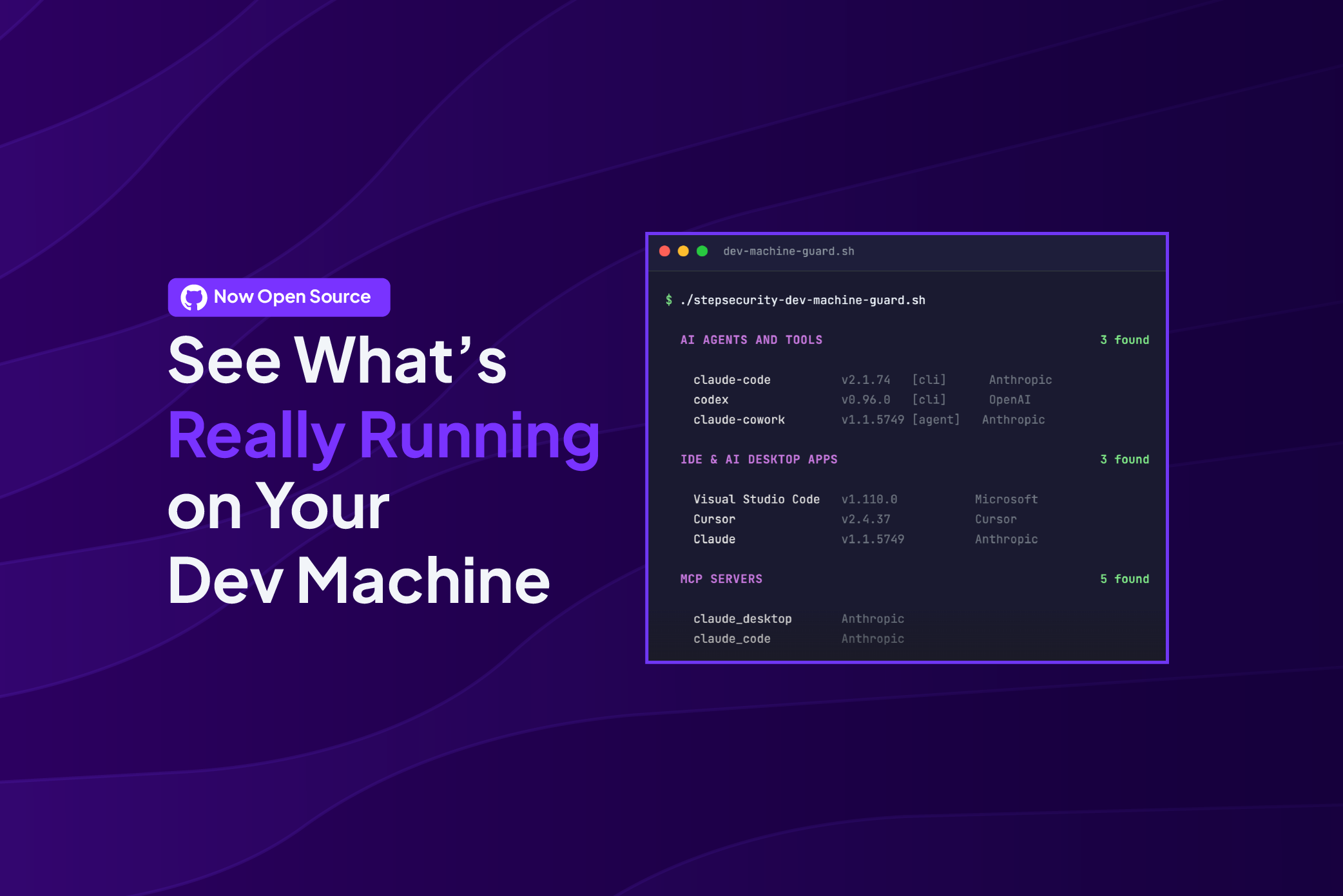Screen dimensions: 1343x896
Task: Click the stepsecurity-dev-machine-guard.sh command text
Action: tap(803, 300)
